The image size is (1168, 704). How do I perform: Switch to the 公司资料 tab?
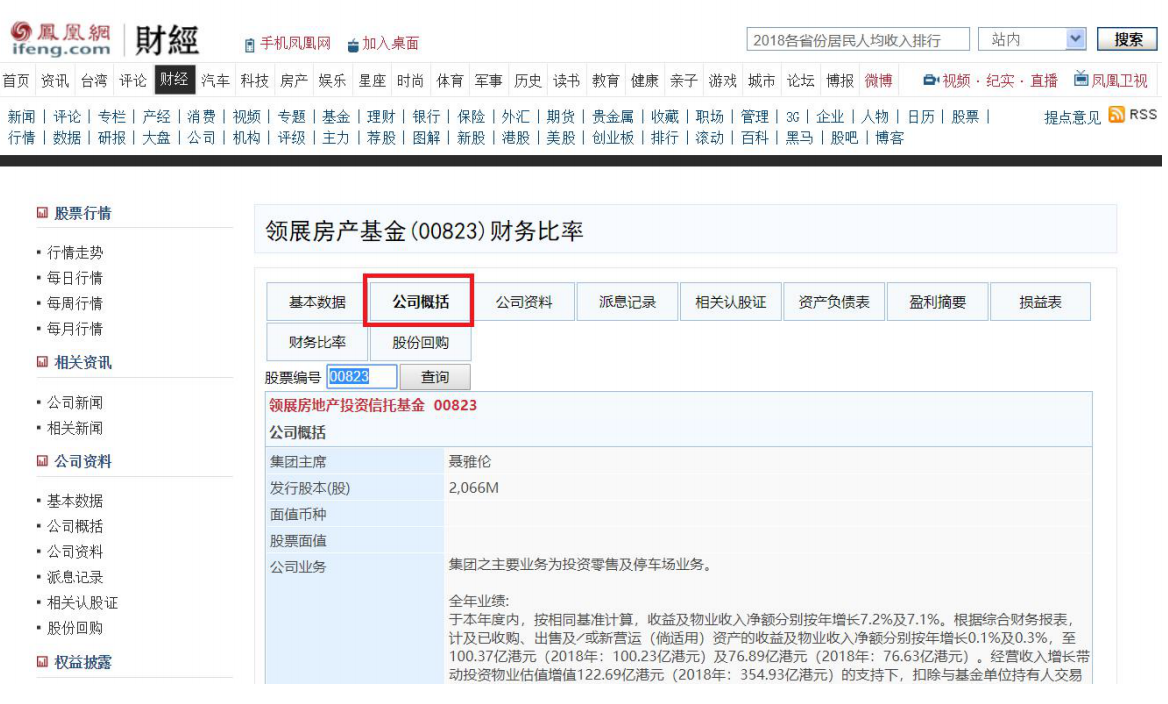click(524, 302)
